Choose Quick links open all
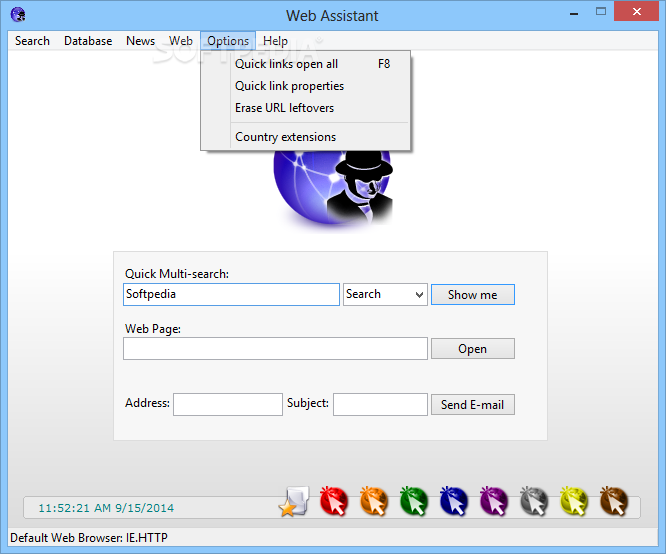This screenshot has height=554, width=666. click(x=306, y=64)
